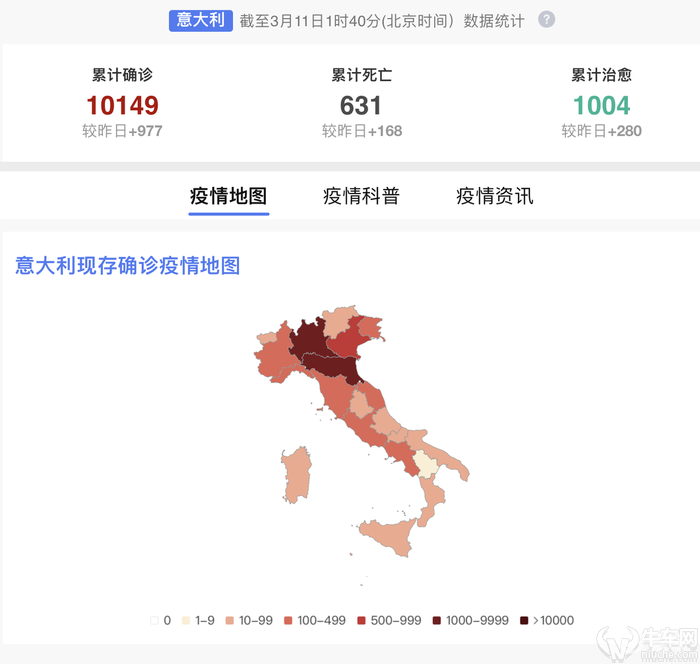Screen dimensions: 700x664
Task: Toggle the 500-999 legend swatch
Action: pyautogui.click(x=362, y=620)
